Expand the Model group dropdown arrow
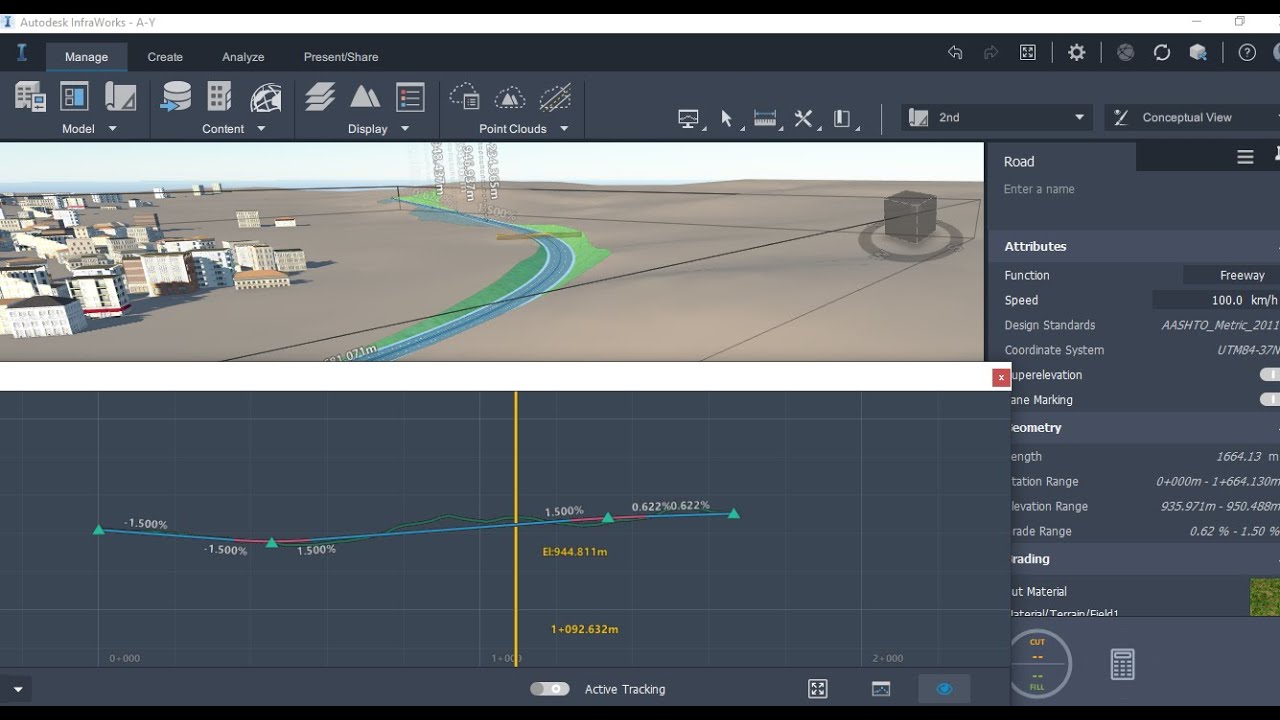The image size is (1280, 720). tap(112, 129)
